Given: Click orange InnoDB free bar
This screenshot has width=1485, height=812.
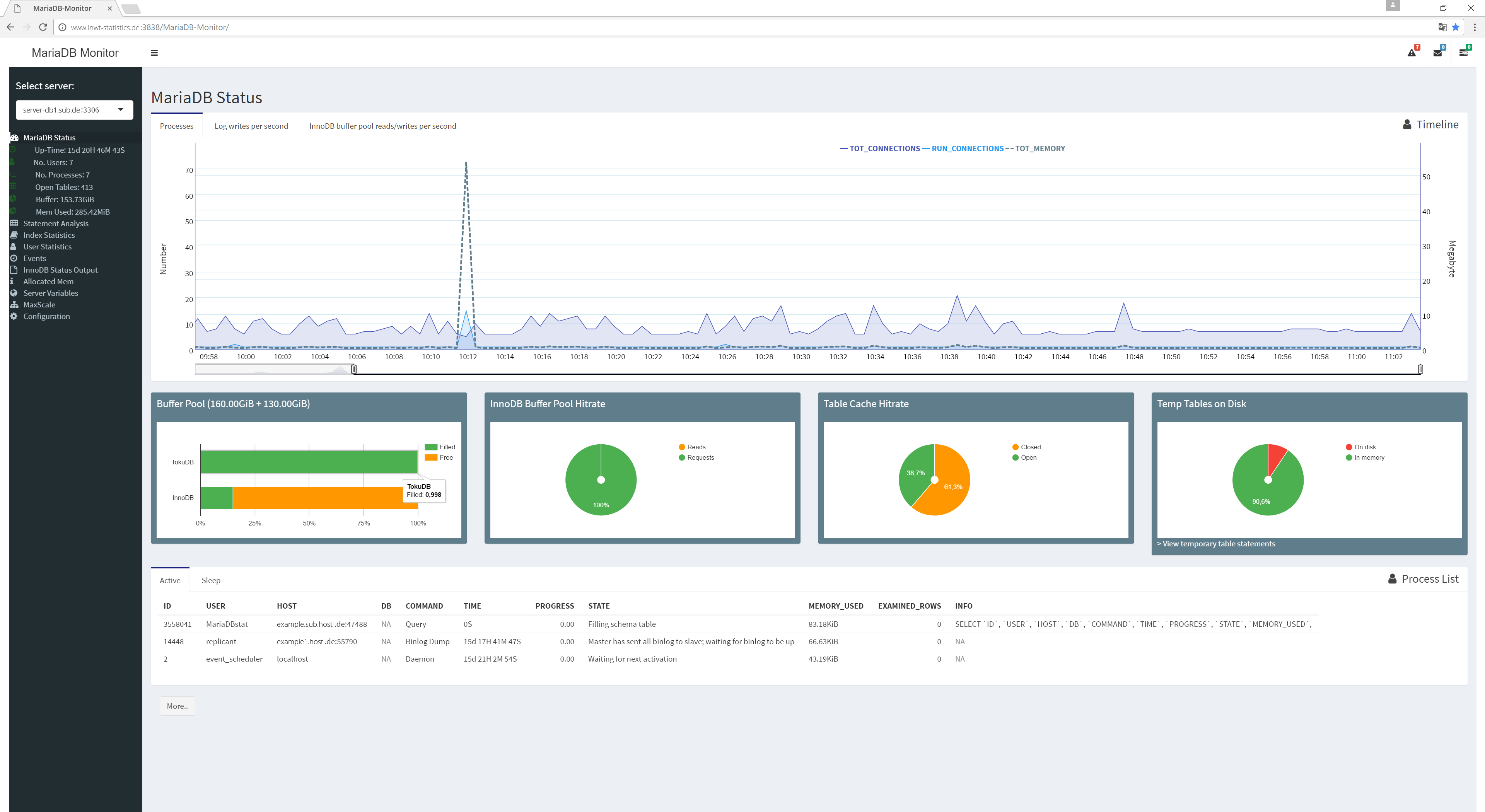Looking at the screenshot, I should (325, 497).
